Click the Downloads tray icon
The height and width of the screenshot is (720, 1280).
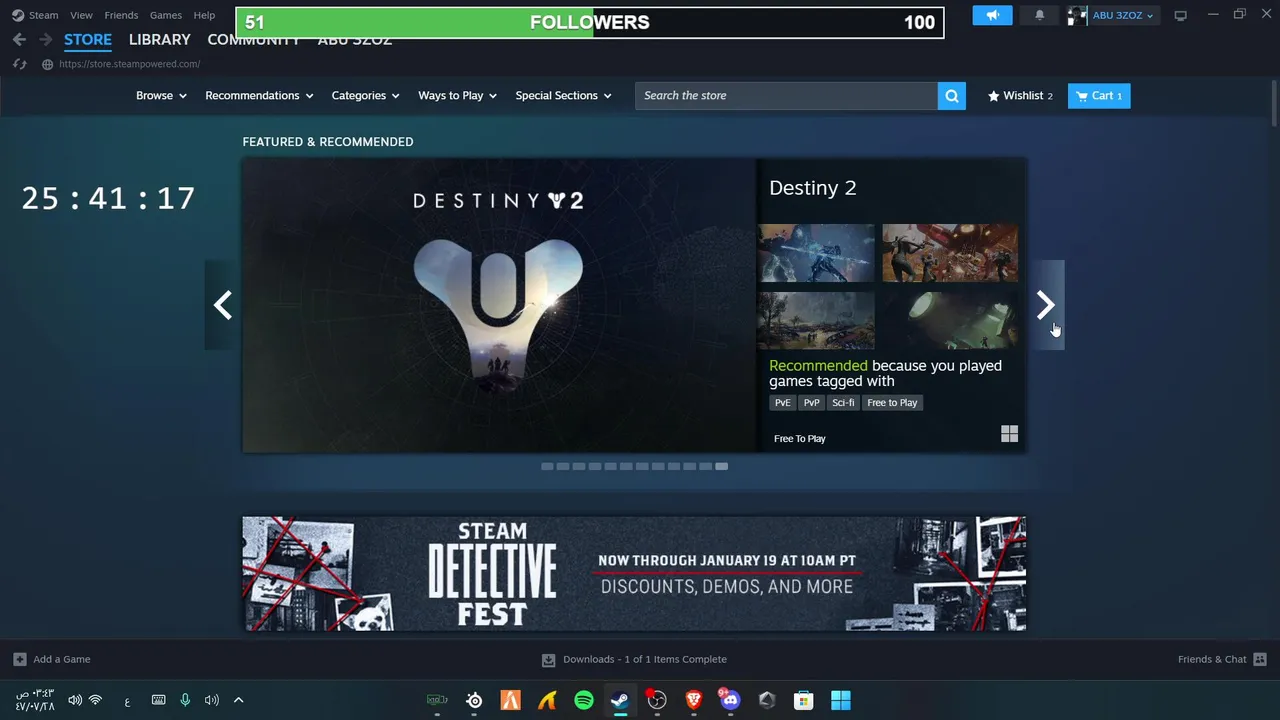point(548,660)
